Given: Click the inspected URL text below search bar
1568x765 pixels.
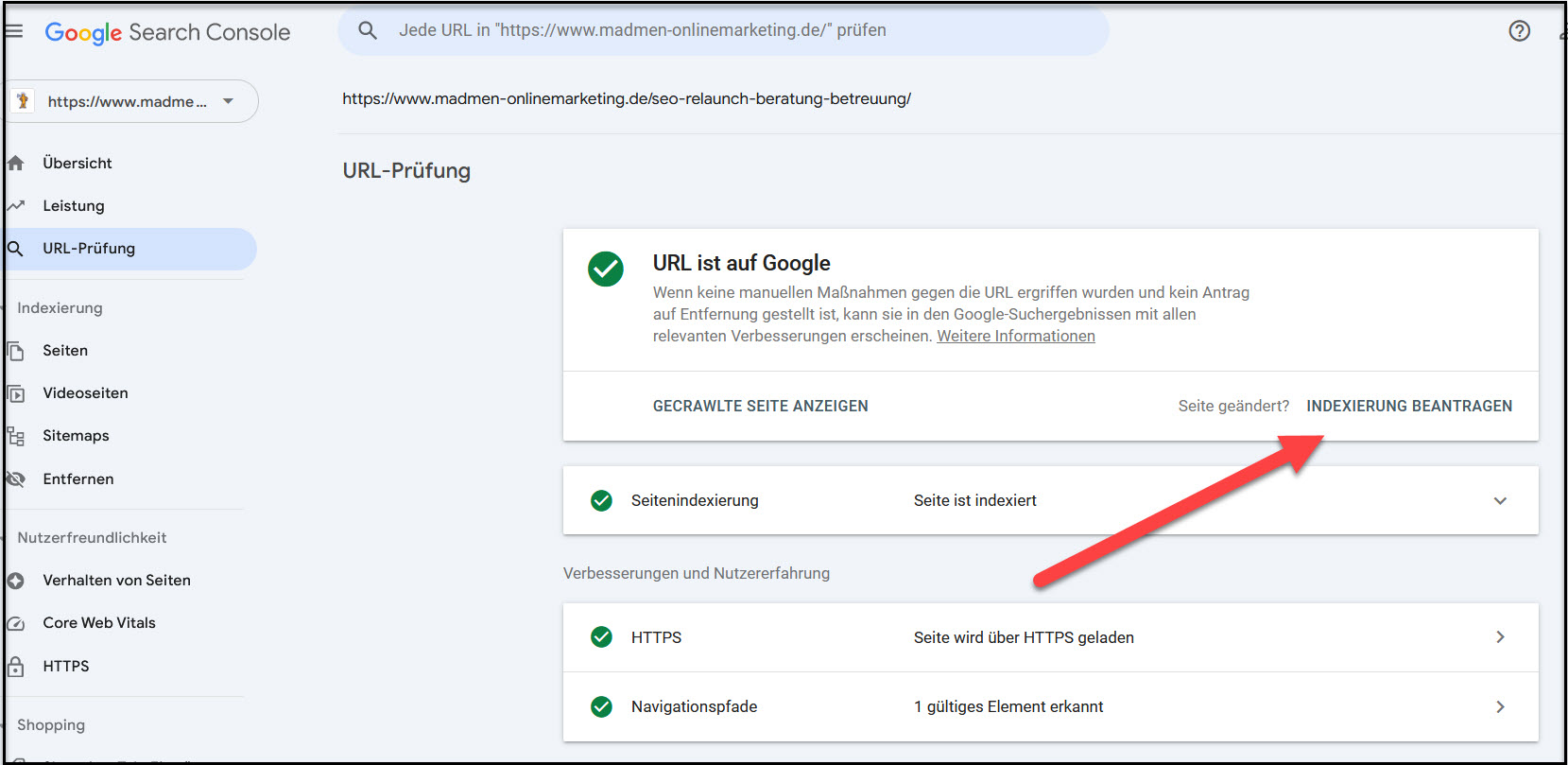Looking at the screenshot, I should click(x=627, y=98).
